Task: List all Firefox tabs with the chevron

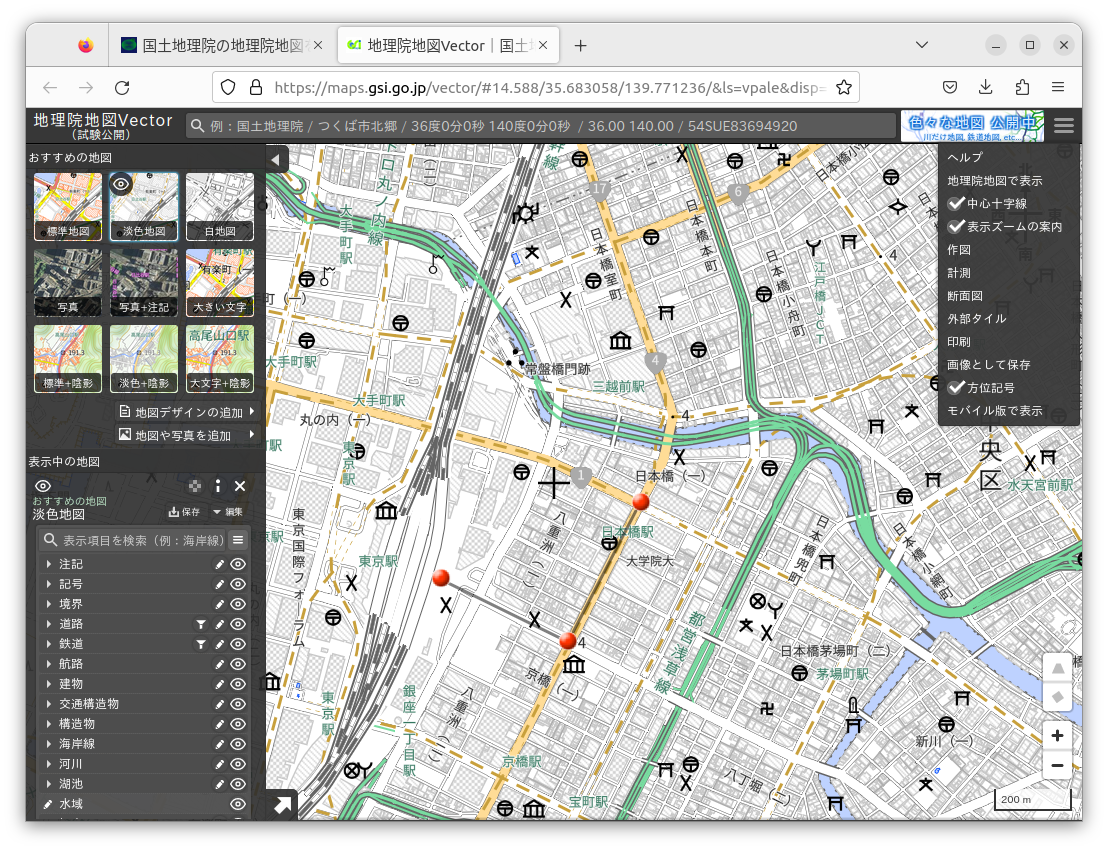Action: [921, 45]
